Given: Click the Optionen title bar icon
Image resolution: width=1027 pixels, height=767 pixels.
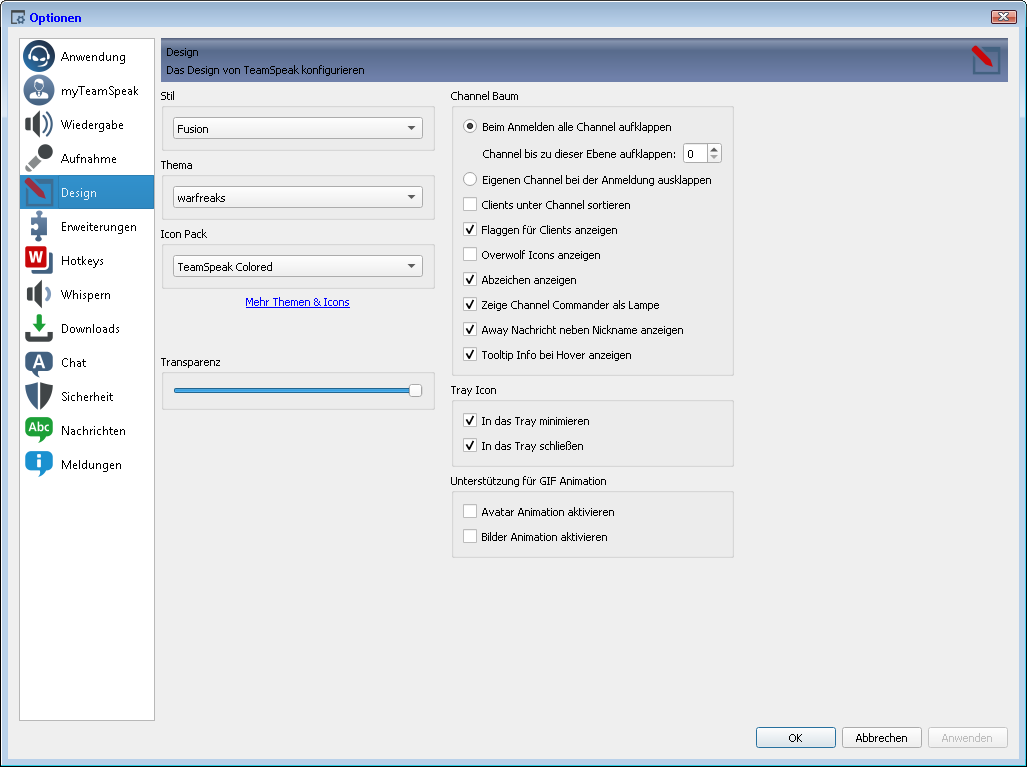Looking at the screenshot, I should (18, 17).
